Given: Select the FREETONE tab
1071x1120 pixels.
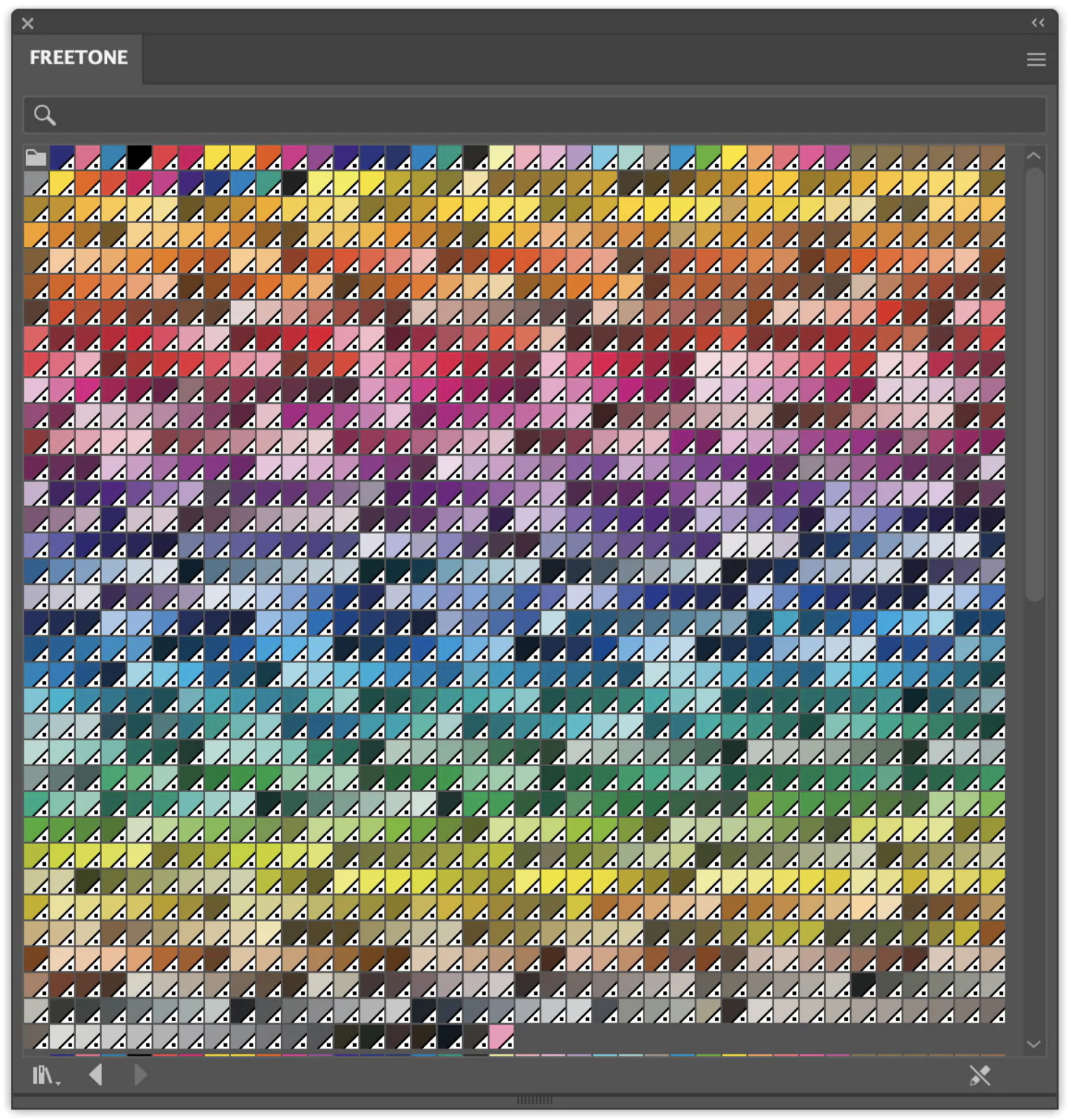Looking at the screenshot, I should point(79,58).
